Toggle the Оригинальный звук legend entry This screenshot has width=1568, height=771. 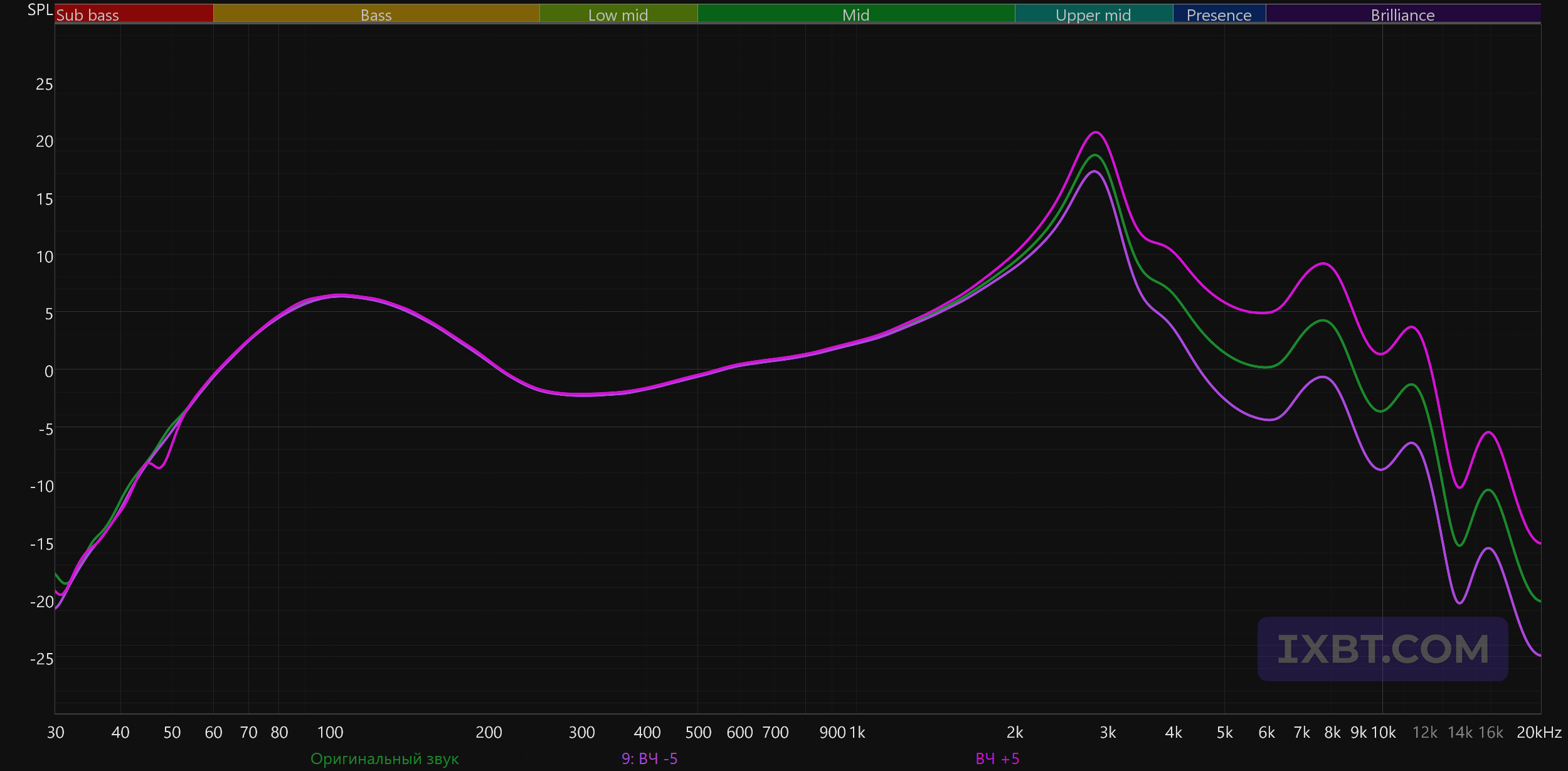(x=384, y=759)
